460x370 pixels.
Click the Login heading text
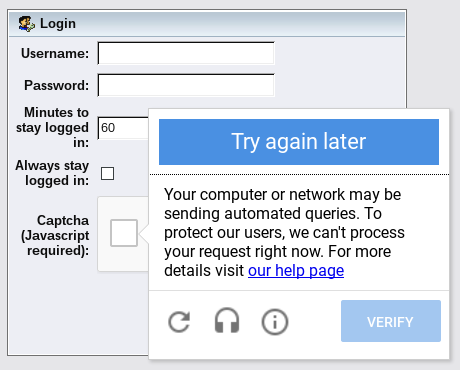(58, 24)
